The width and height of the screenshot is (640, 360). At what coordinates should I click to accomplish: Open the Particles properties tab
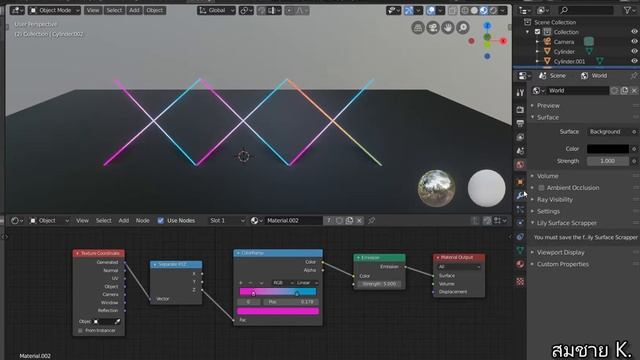[520, 209]
